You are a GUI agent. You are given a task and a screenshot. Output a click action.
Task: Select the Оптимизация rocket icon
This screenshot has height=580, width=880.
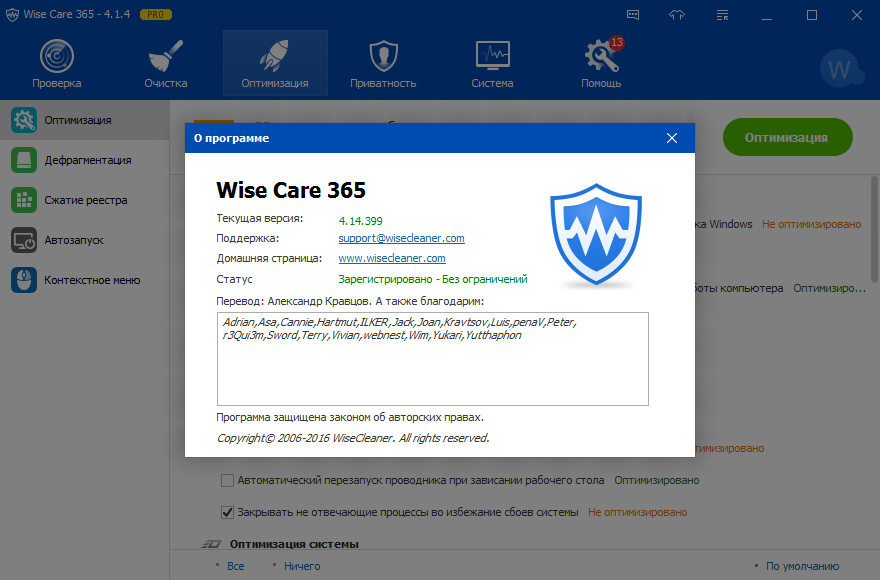275,63
